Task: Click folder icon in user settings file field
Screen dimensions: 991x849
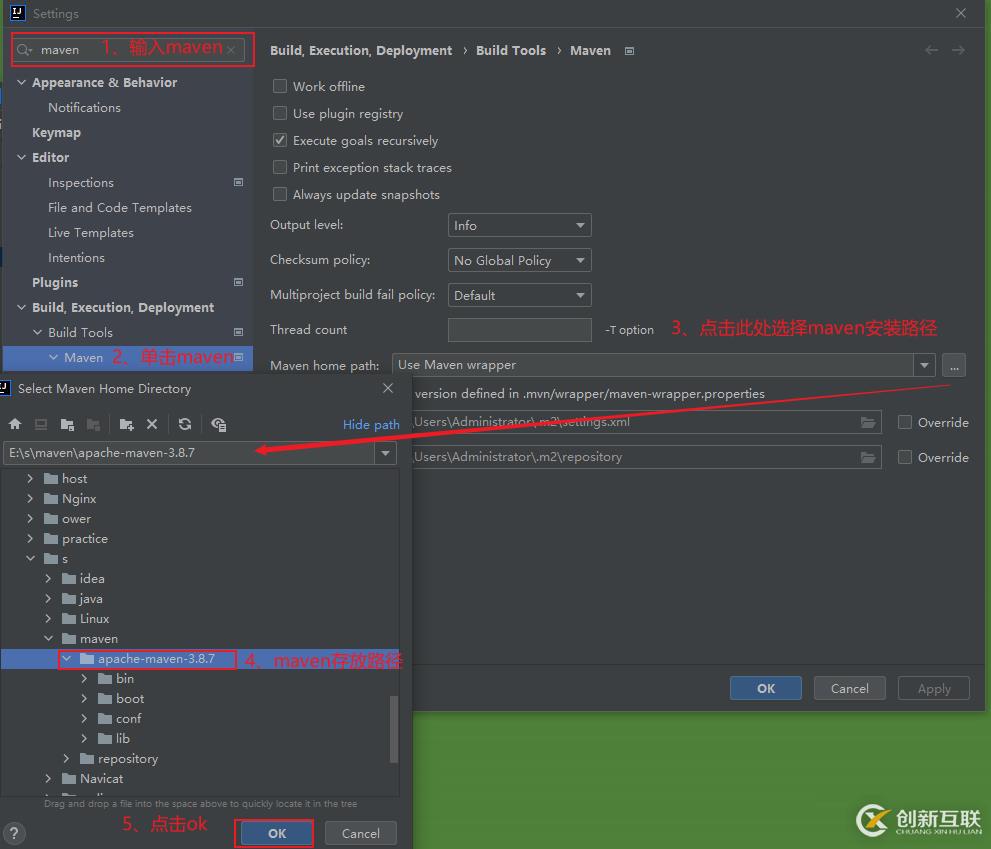Action: (x=869, y=422)
